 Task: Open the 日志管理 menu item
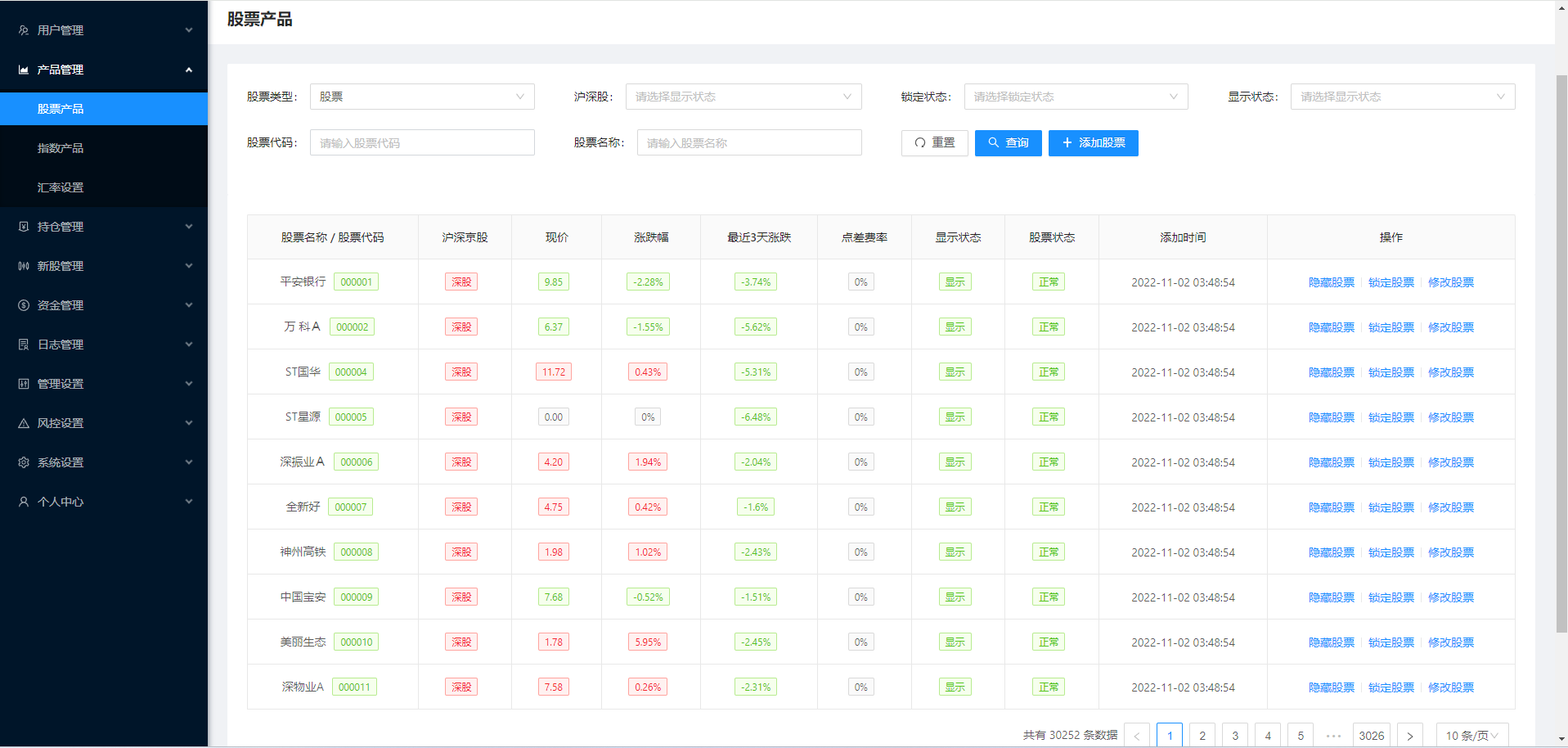click(104, 345)
